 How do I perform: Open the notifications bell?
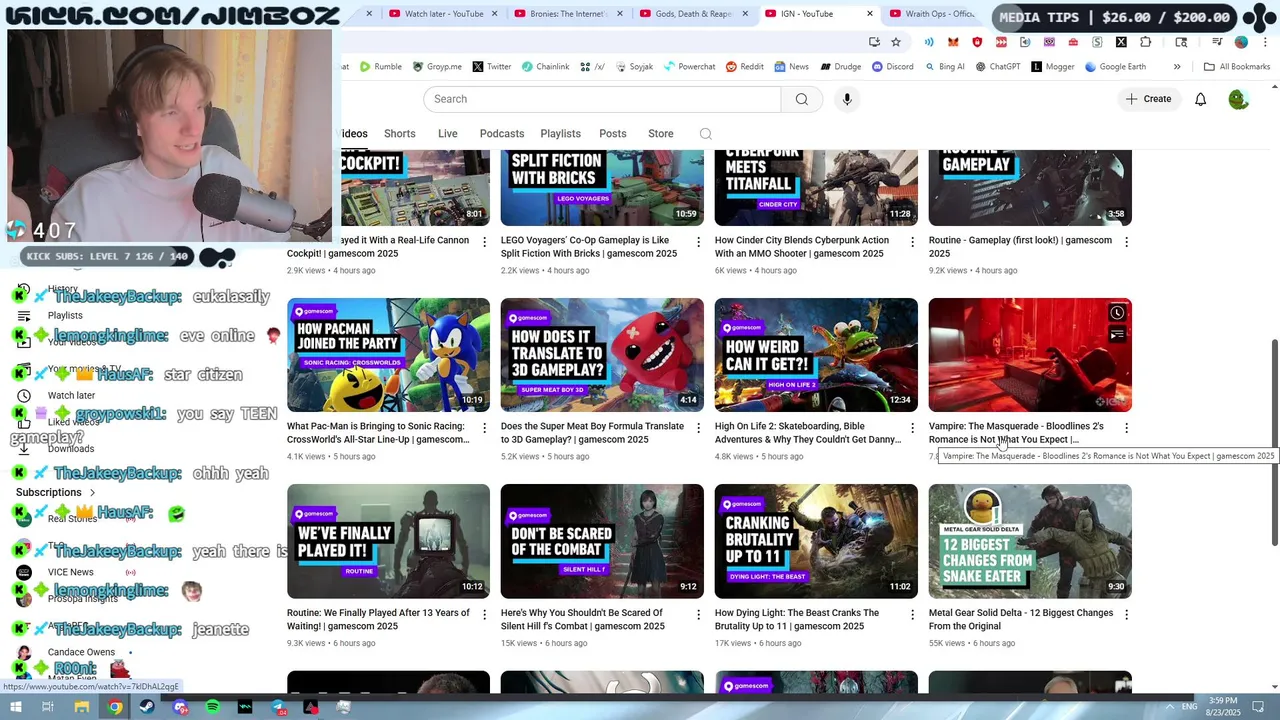click(1200, 99)
